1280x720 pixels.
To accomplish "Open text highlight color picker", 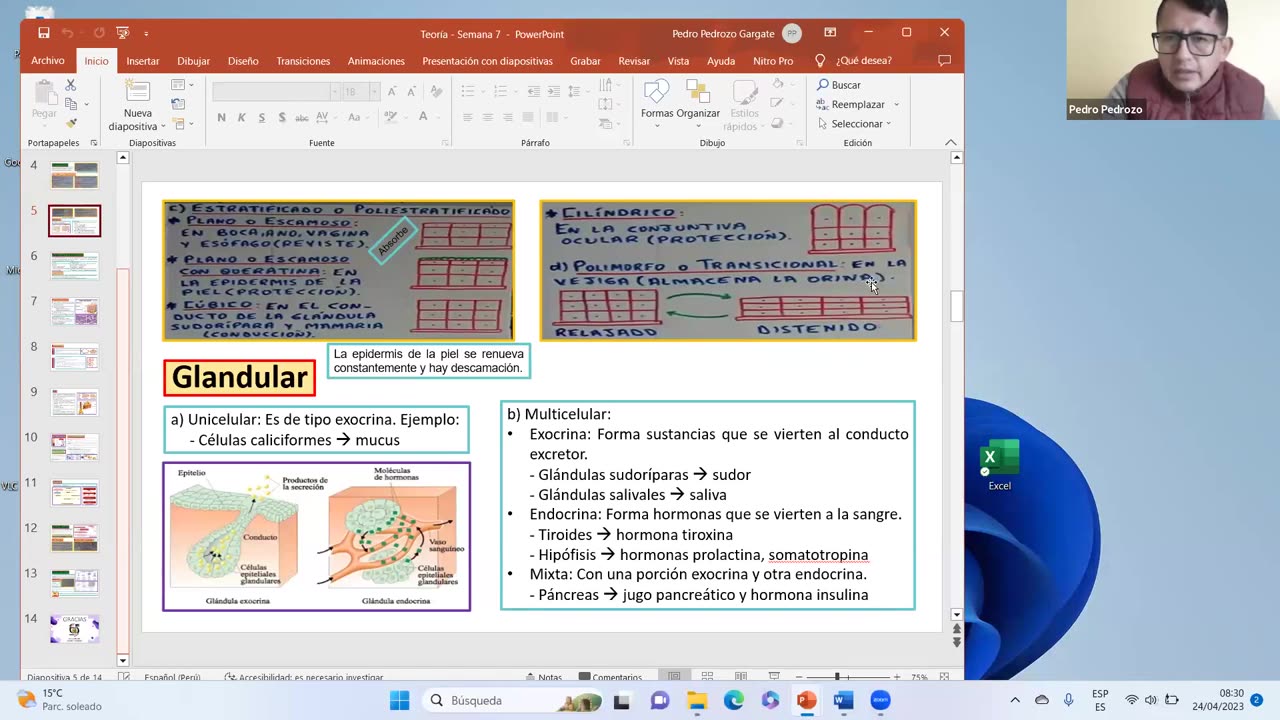I will click(x=390, y=117).
